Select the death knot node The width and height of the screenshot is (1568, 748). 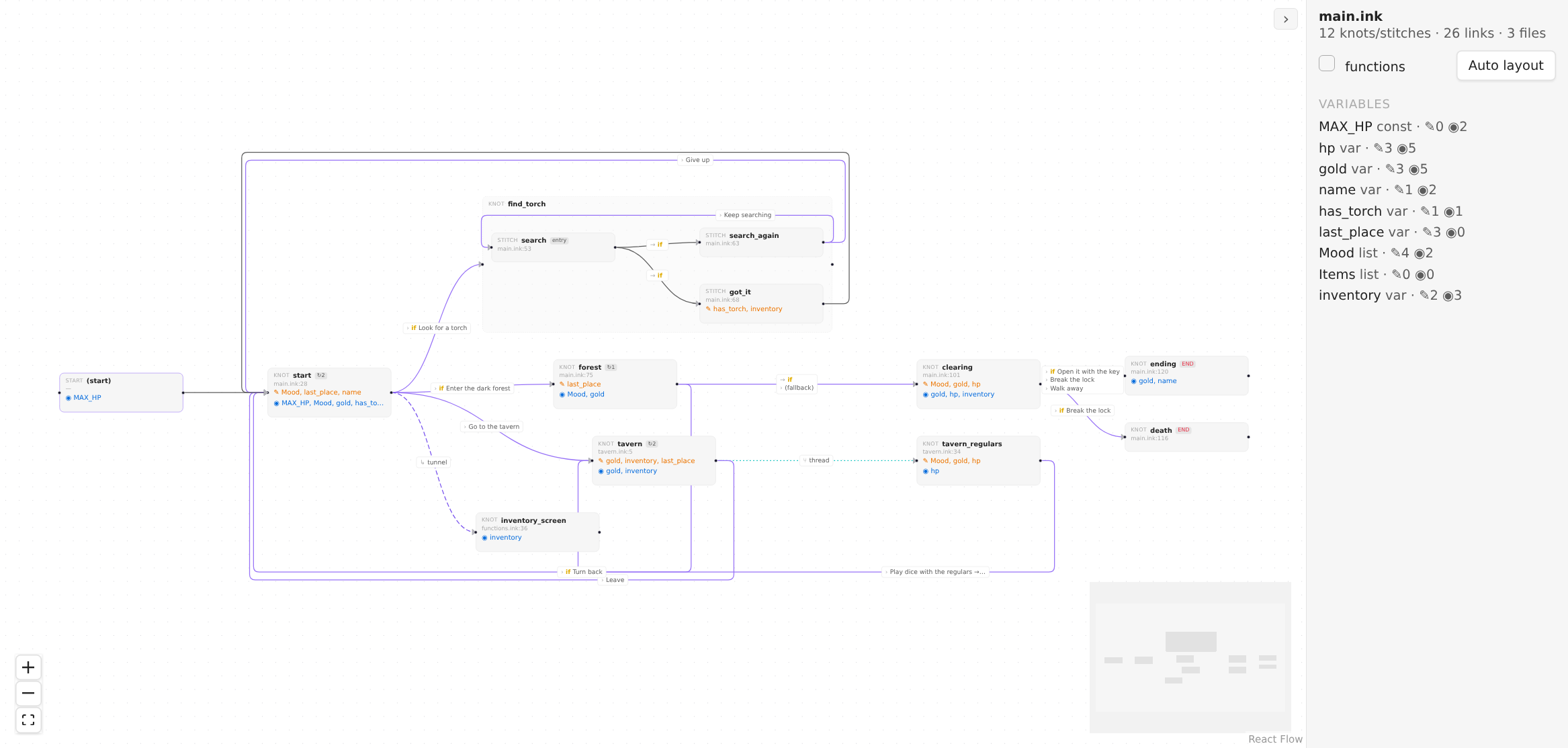[1186, 437]
